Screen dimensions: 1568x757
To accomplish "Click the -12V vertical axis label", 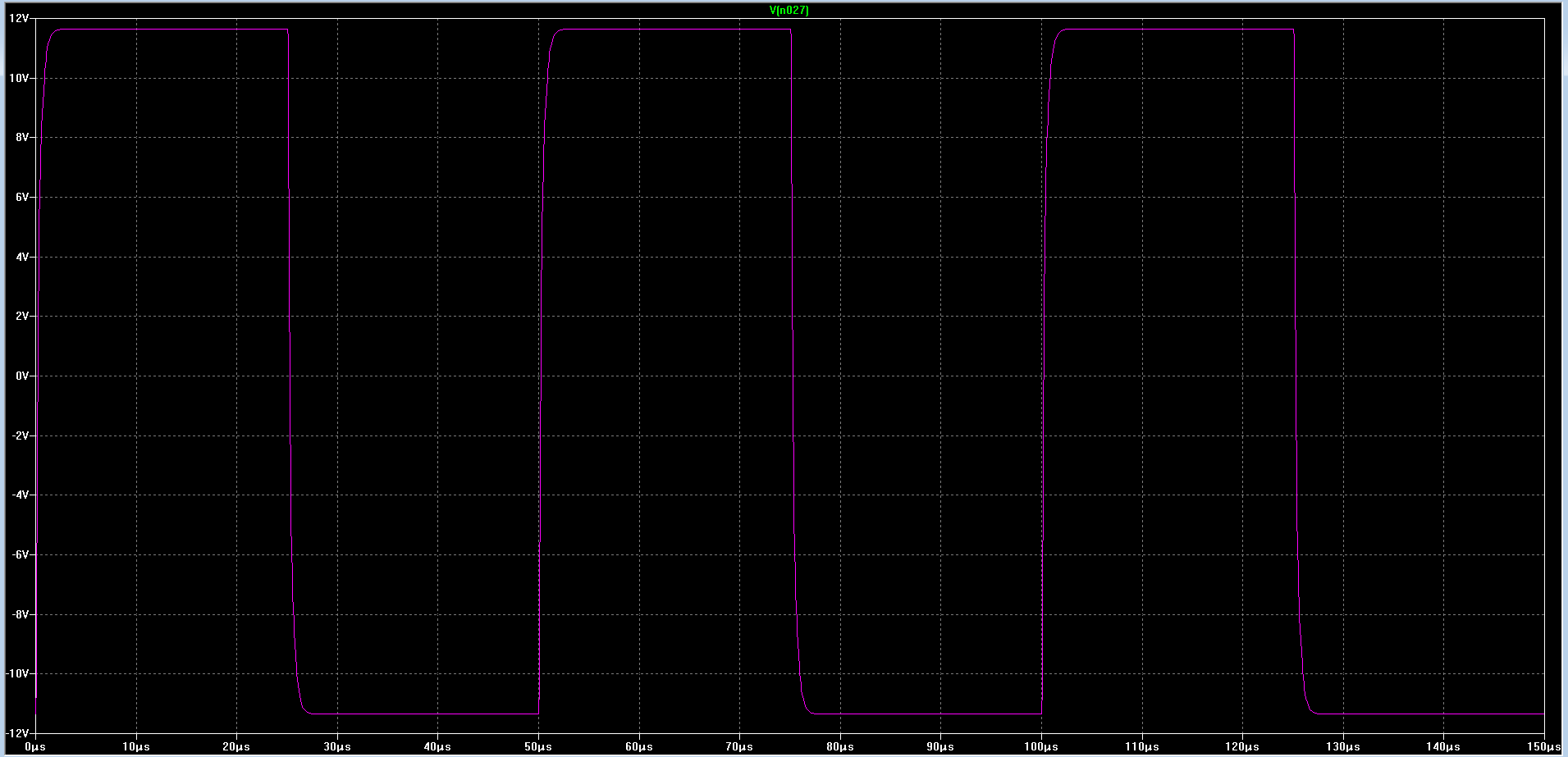I will click(17, 732).
